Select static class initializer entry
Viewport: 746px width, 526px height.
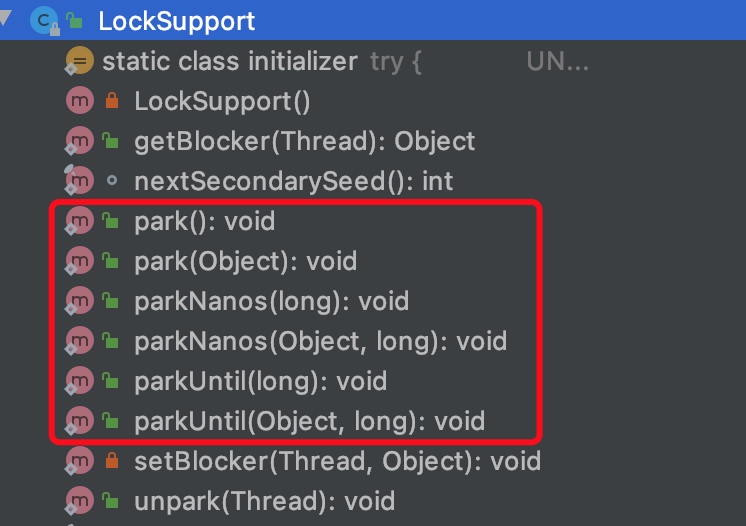(230, 62)
